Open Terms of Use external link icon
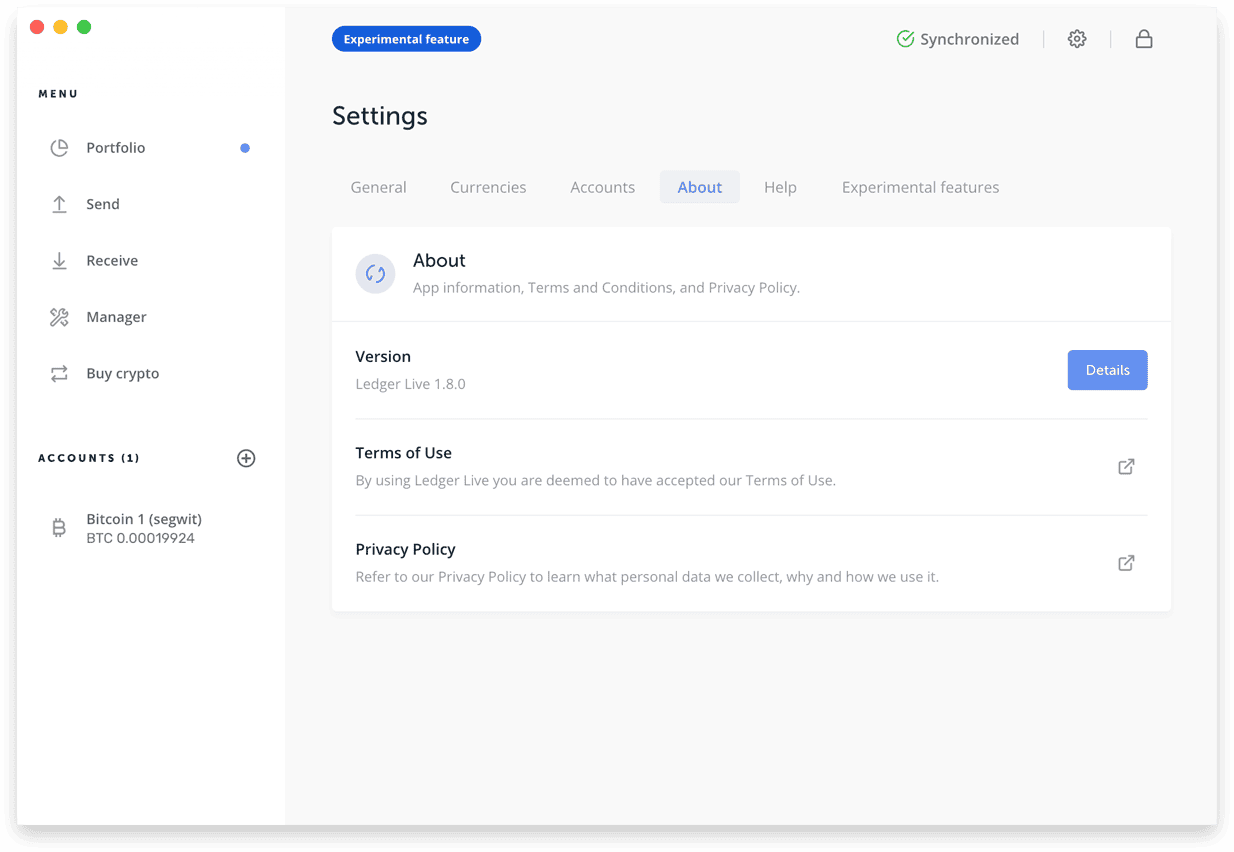Image resolution: width=1234 pixels, height=852 pixels. [1126, 466]
